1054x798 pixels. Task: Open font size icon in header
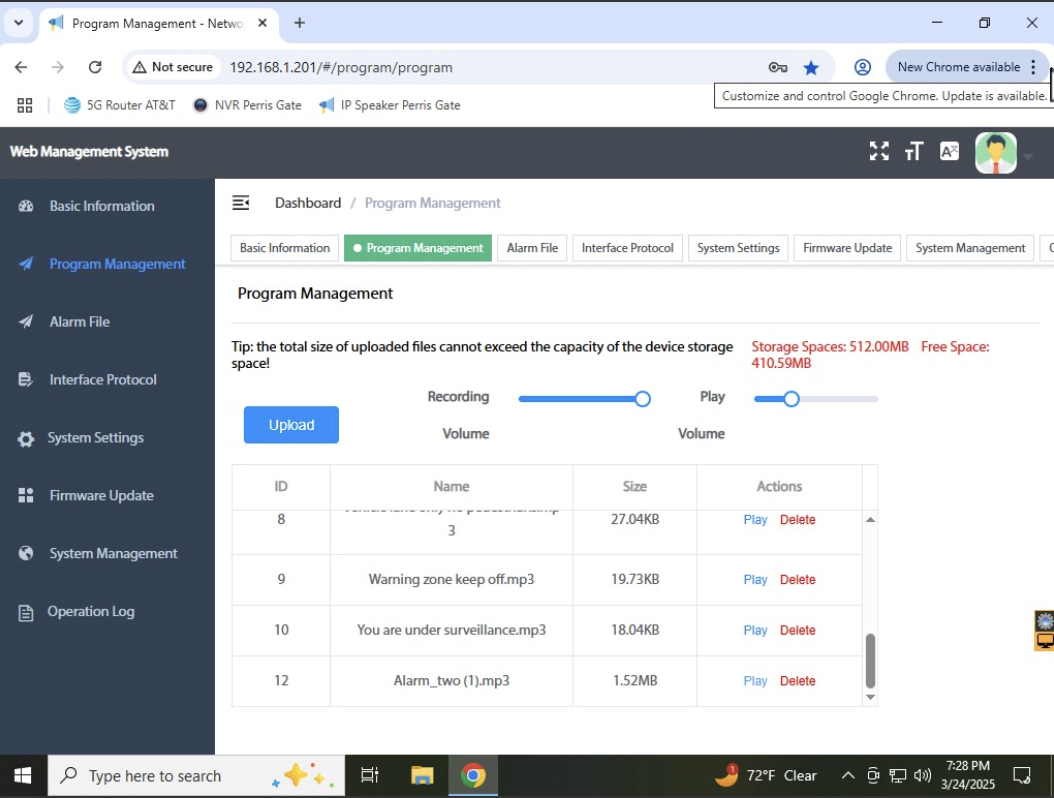pos(914,151)
